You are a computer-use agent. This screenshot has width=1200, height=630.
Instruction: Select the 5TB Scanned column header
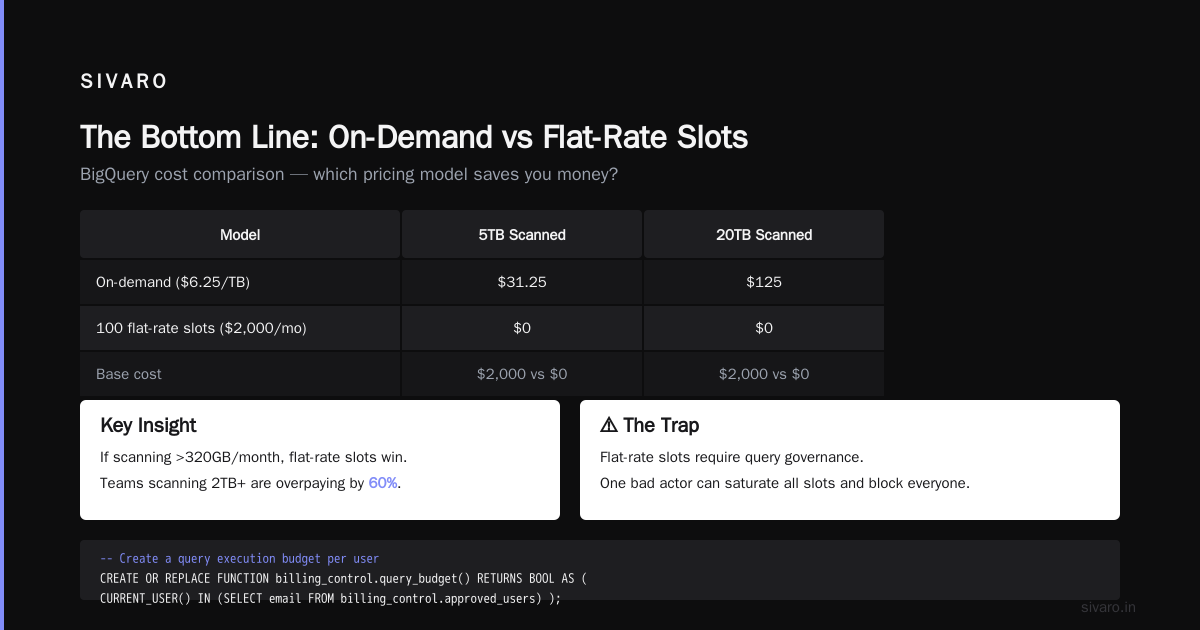click(x=522, y=235)
